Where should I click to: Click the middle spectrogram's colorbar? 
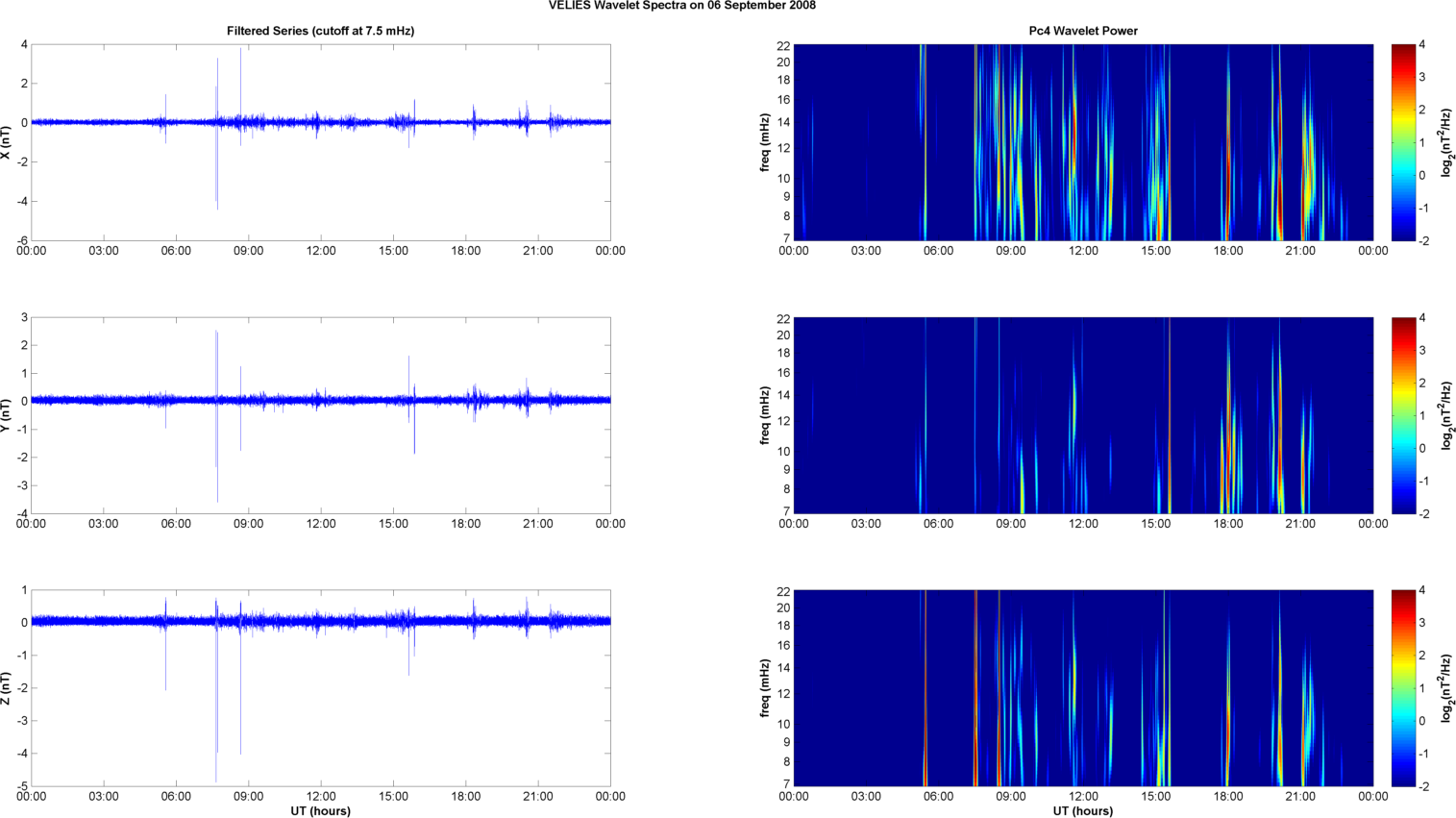pyautogui.click(x=1403, y=415)
